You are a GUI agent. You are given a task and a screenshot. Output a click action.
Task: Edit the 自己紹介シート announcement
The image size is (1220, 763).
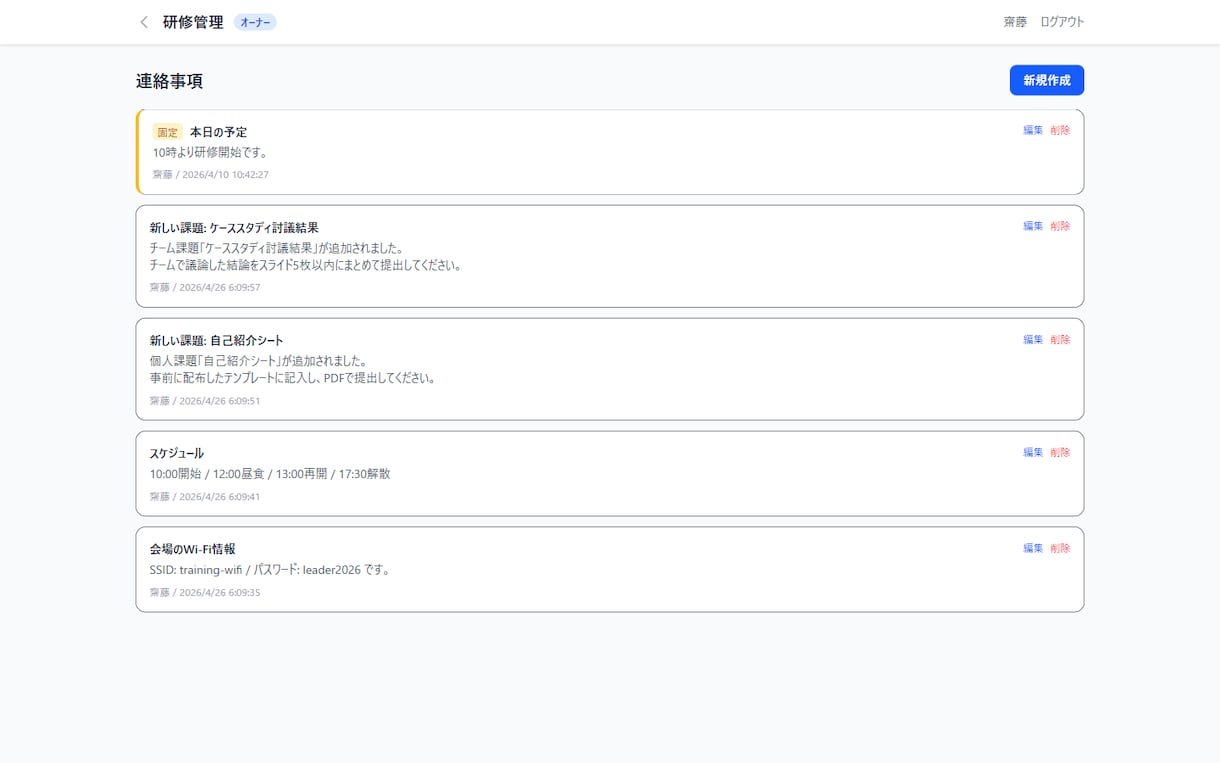(x=1033, y=340)
